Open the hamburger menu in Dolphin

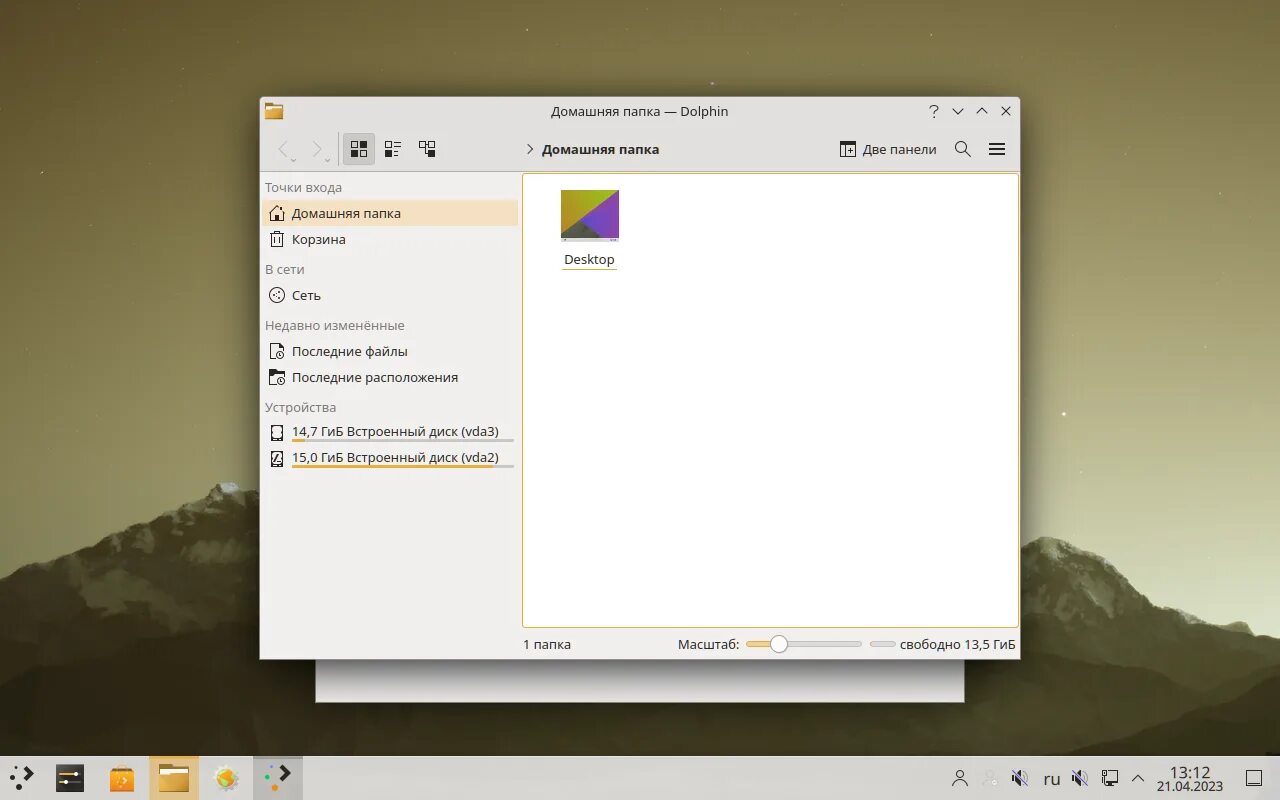(997, 149)
